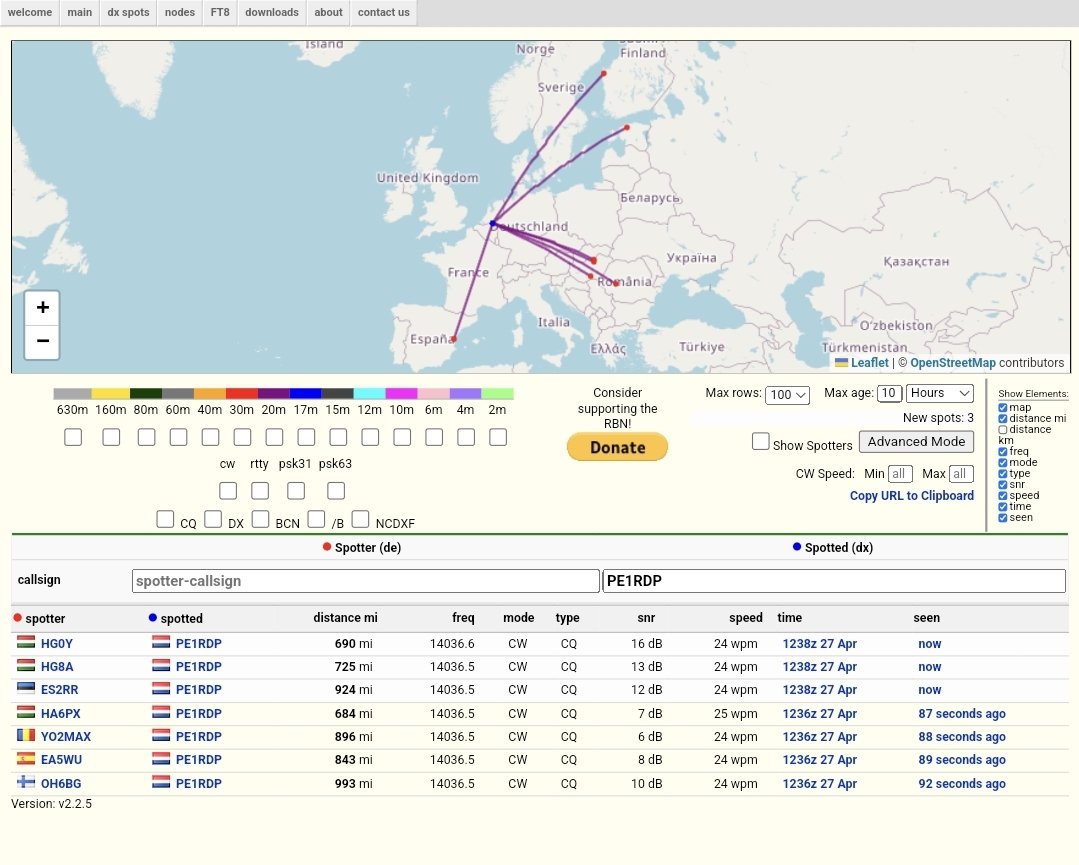Image resolution: width=1079 pixels, height=865 pixels.
Task: Click the red spotter dot in Spain
Action: (x=453, y=339)
